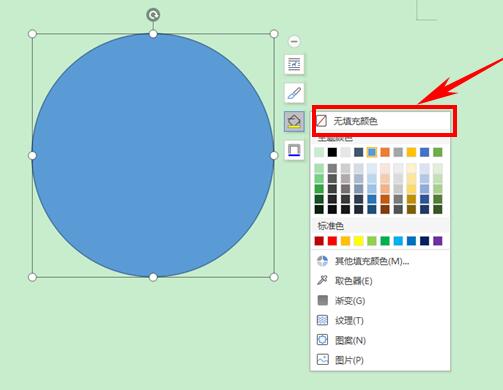Select yellow in standard colors
The height and width of the screenshot is (390, 503).
359,241
